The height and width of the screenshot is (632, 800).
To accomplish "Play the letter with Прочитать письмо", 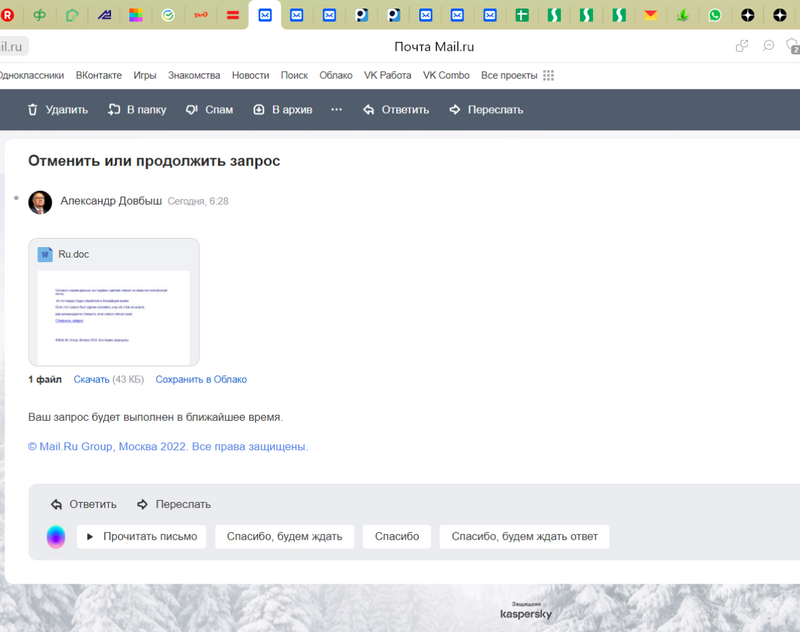I will click(141, 537).
